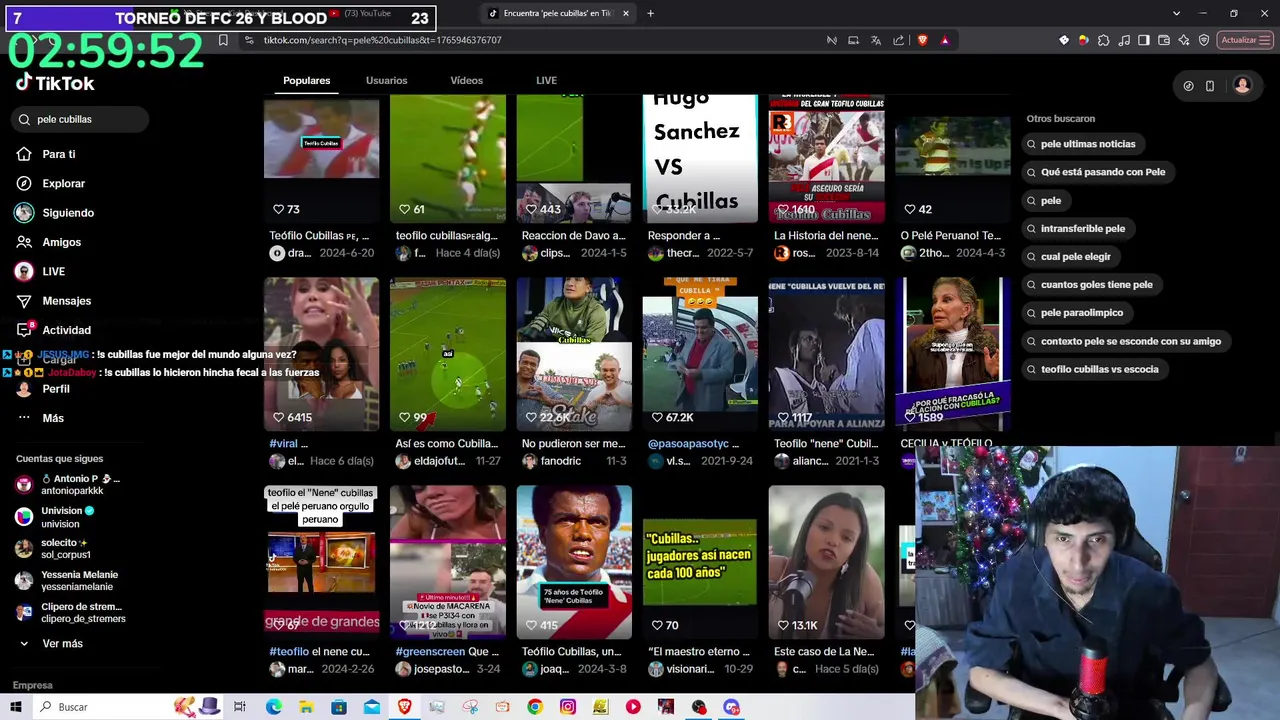Click the #viral hashtag link
The width and height of the screenshot is (1280, 720).
(x=282, y=444)
